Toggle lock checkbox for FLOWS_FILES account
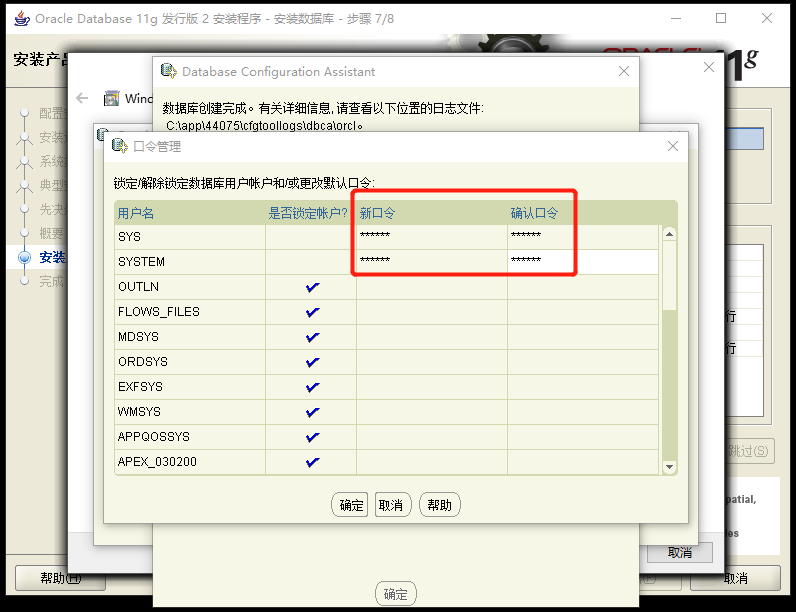Image resolution: width=796 pixels, height=612 pixels. 312,312
